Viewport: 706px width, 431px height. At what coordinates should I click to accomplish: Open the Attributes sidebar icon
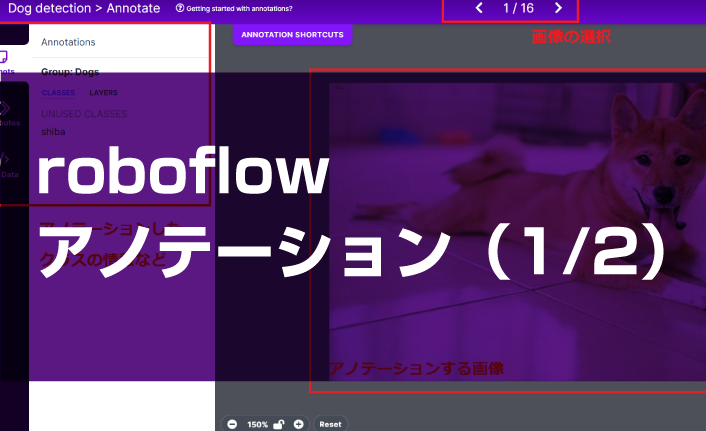click(x=5, y=108)
